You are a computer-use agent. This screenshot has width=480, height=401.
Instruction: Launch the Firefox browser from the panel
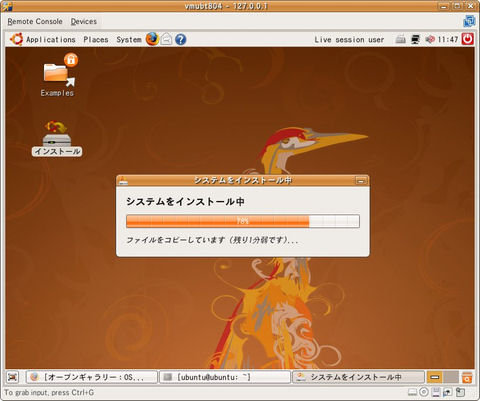(152, 39)
